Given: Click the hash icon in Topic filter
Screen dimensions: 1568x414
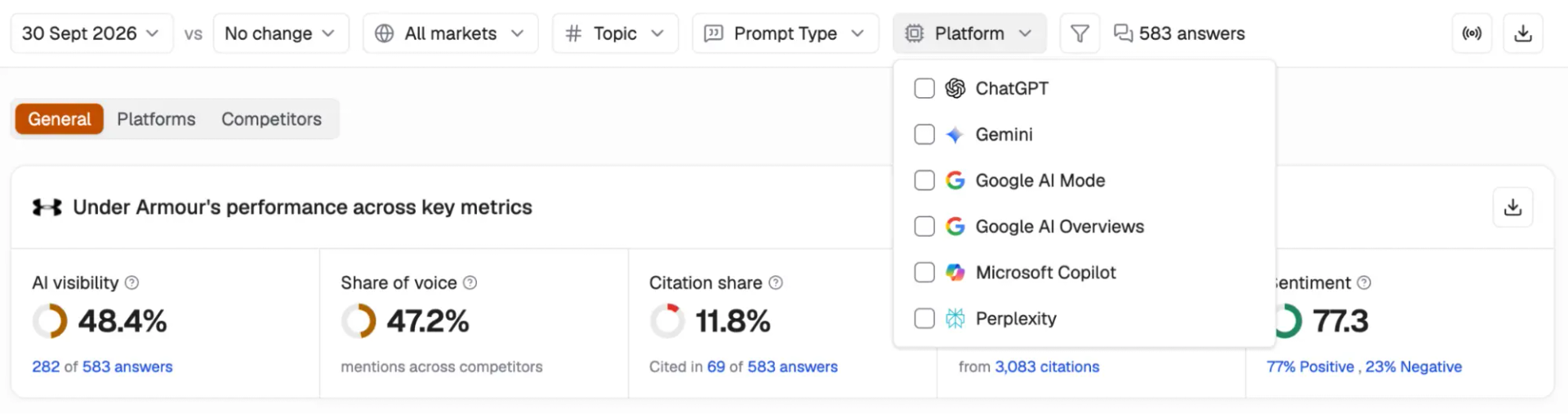Looking at the screenshot, I should [573, 33].
